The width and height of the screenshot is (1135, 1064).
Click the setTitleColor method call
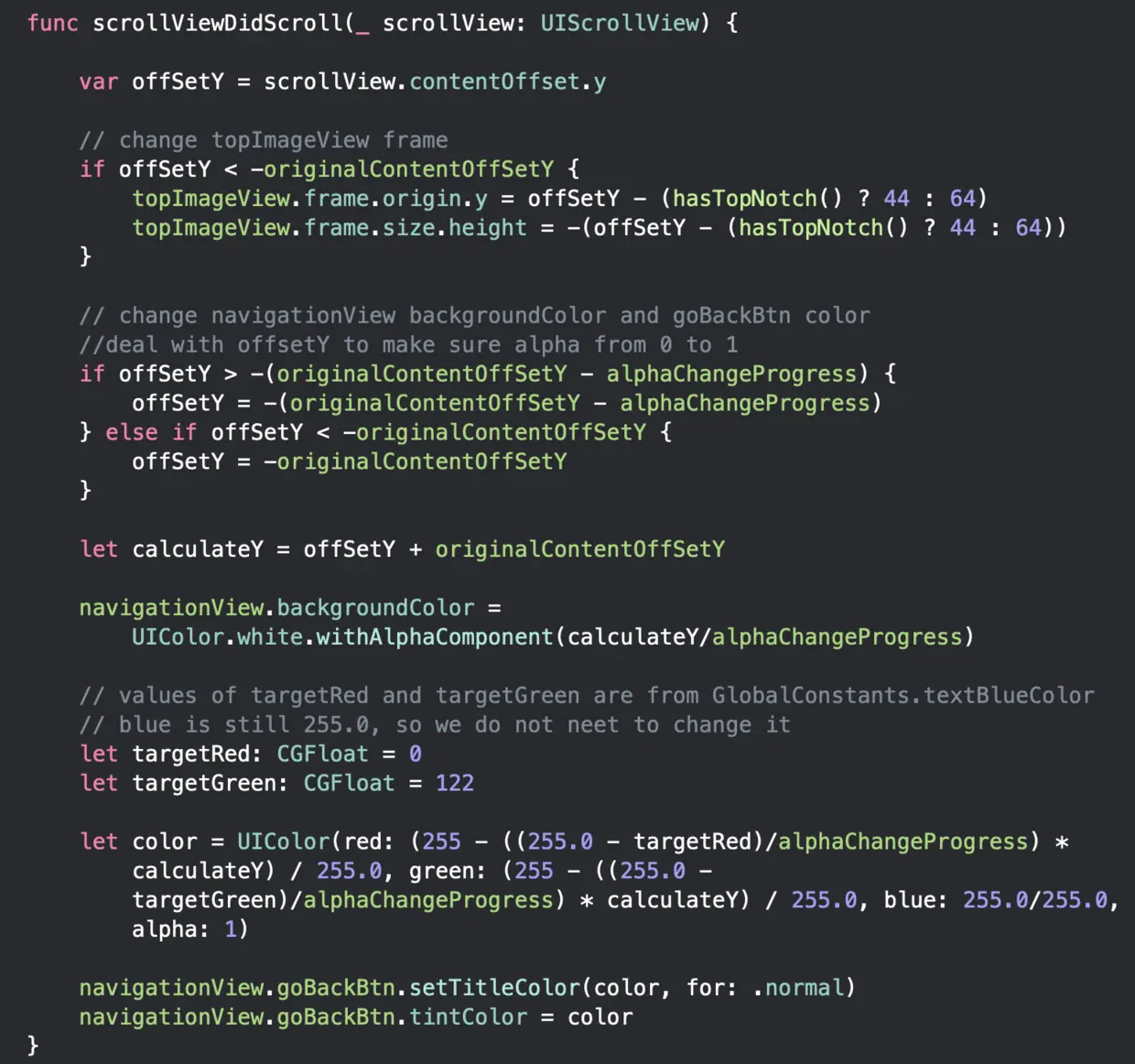pos(494,988)
